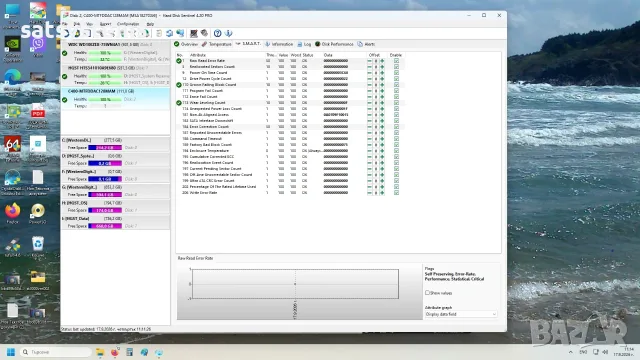Toggle Enable checkbox for Drive Power Cycle Count

pyautogui.click(x=396, y=79)
